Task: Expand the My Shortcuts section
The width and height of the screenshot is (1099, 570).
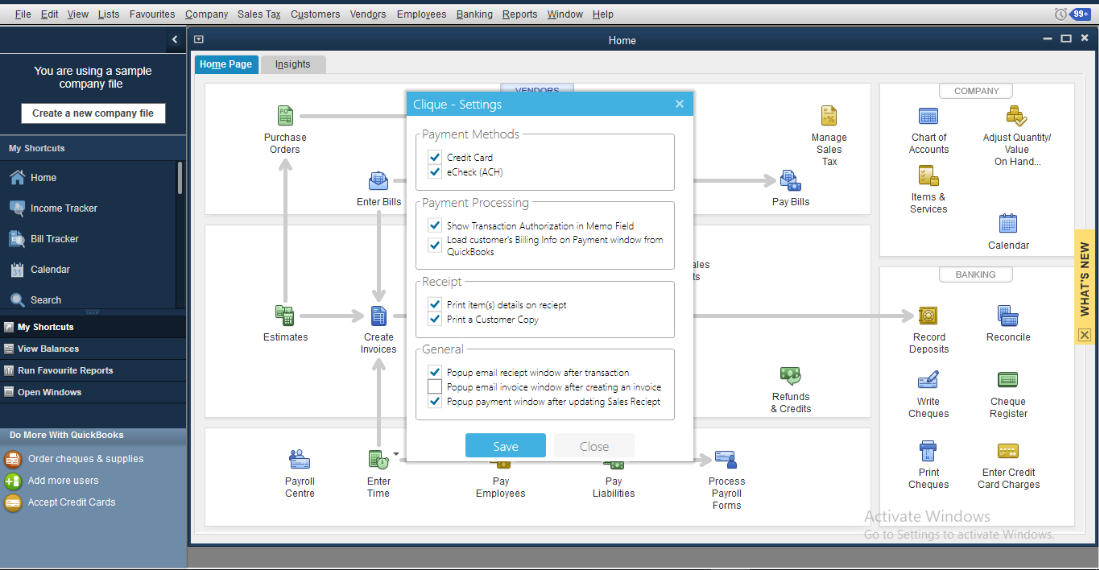Action: (x=93, y=327)
